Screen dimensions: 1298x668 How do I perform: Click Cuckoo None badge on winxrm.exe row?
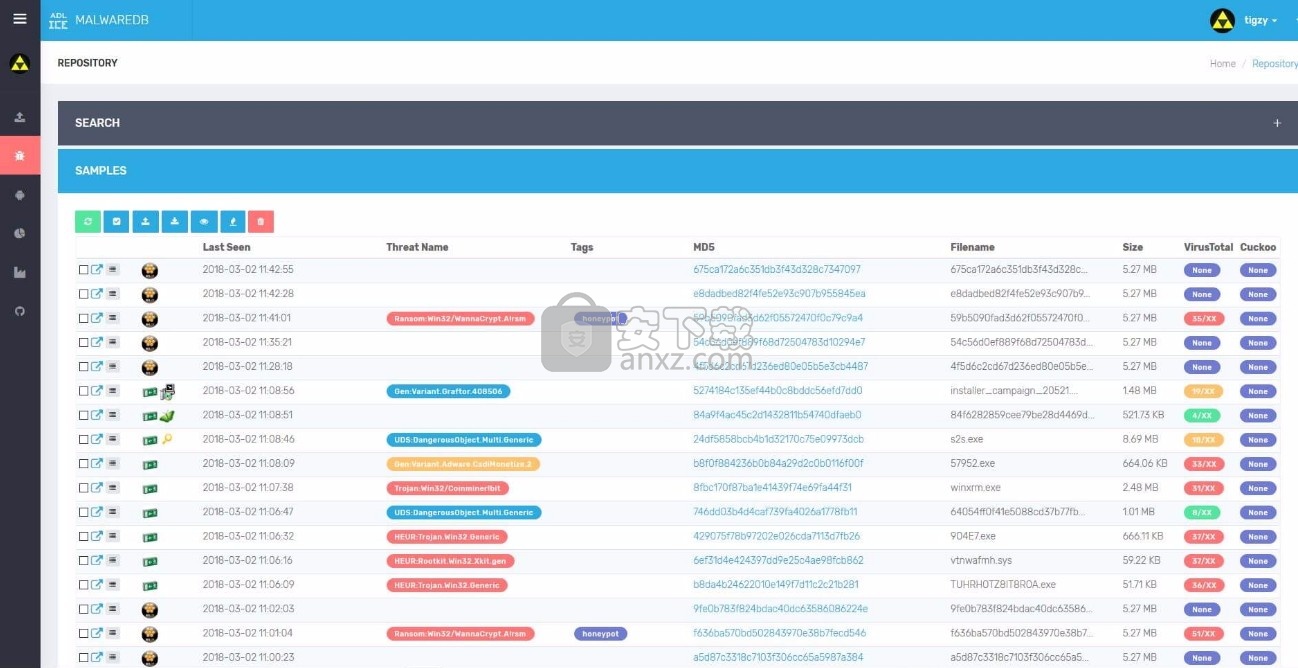coord(1258,488)
